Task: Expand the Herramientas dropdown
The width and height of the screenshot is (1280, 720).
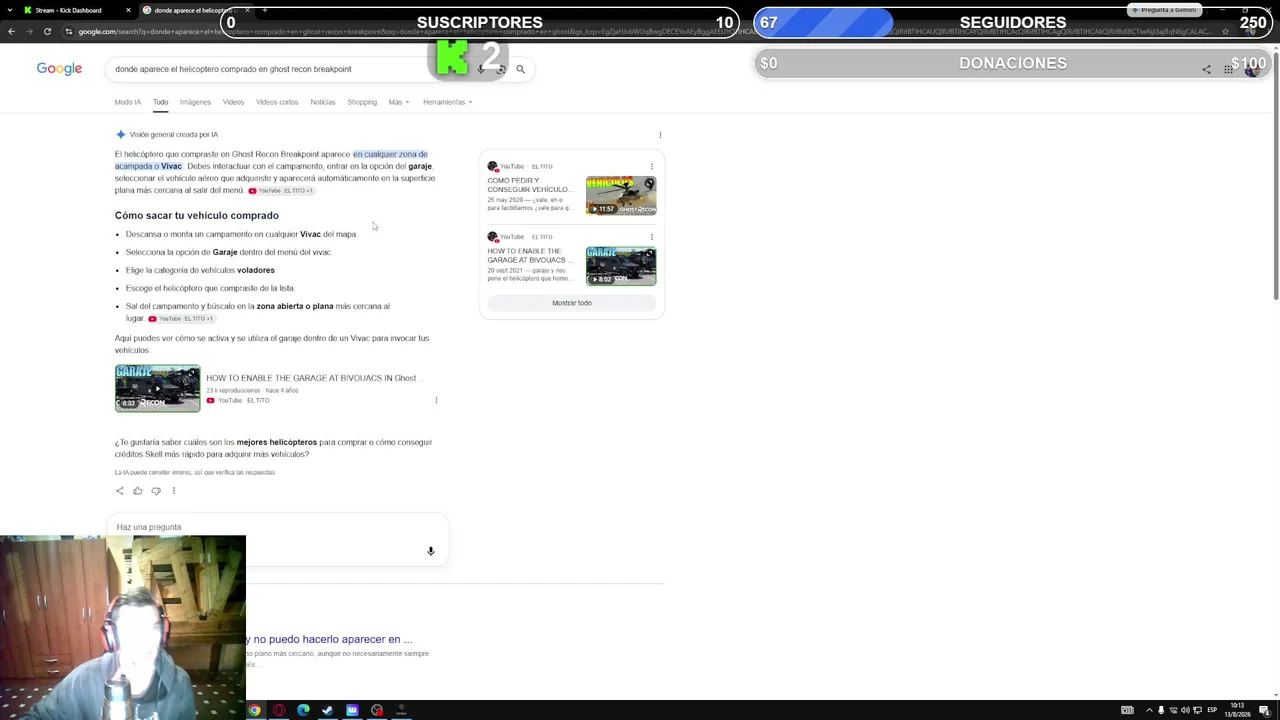Action: [x=447, y=102]
